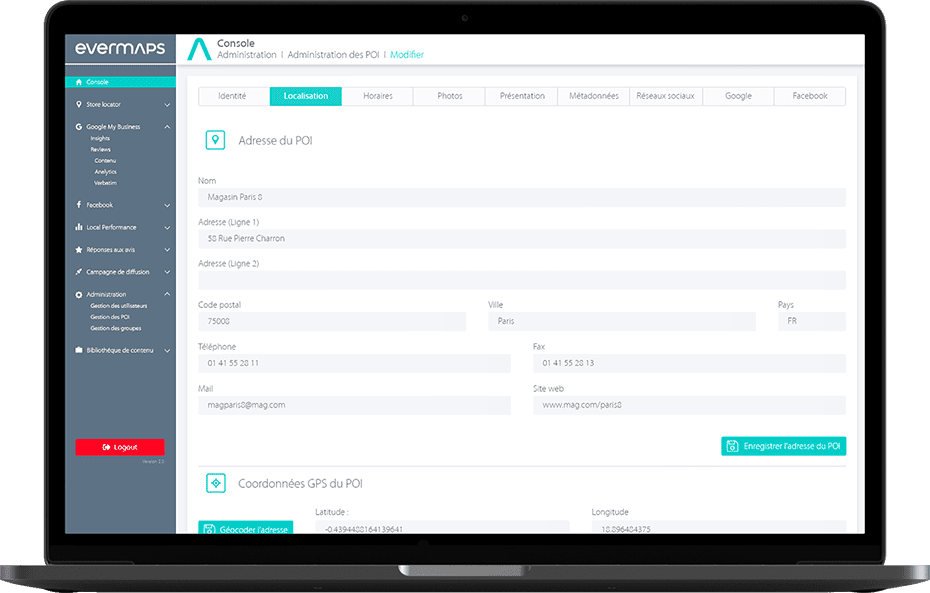This screenshot has height=593, width=930.
Task: Expand the Store locator menu chevron
Action: [167, 105]
